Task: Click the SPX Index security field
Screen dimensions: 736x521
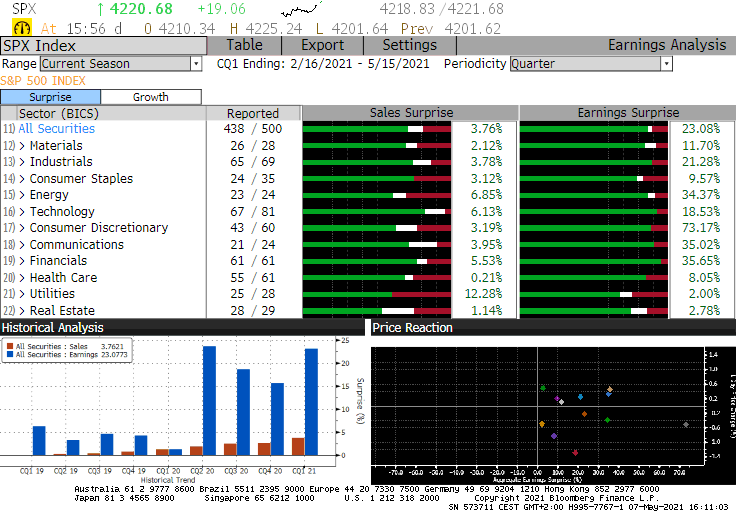Action: pyautogui.click(x=103, y=45)
